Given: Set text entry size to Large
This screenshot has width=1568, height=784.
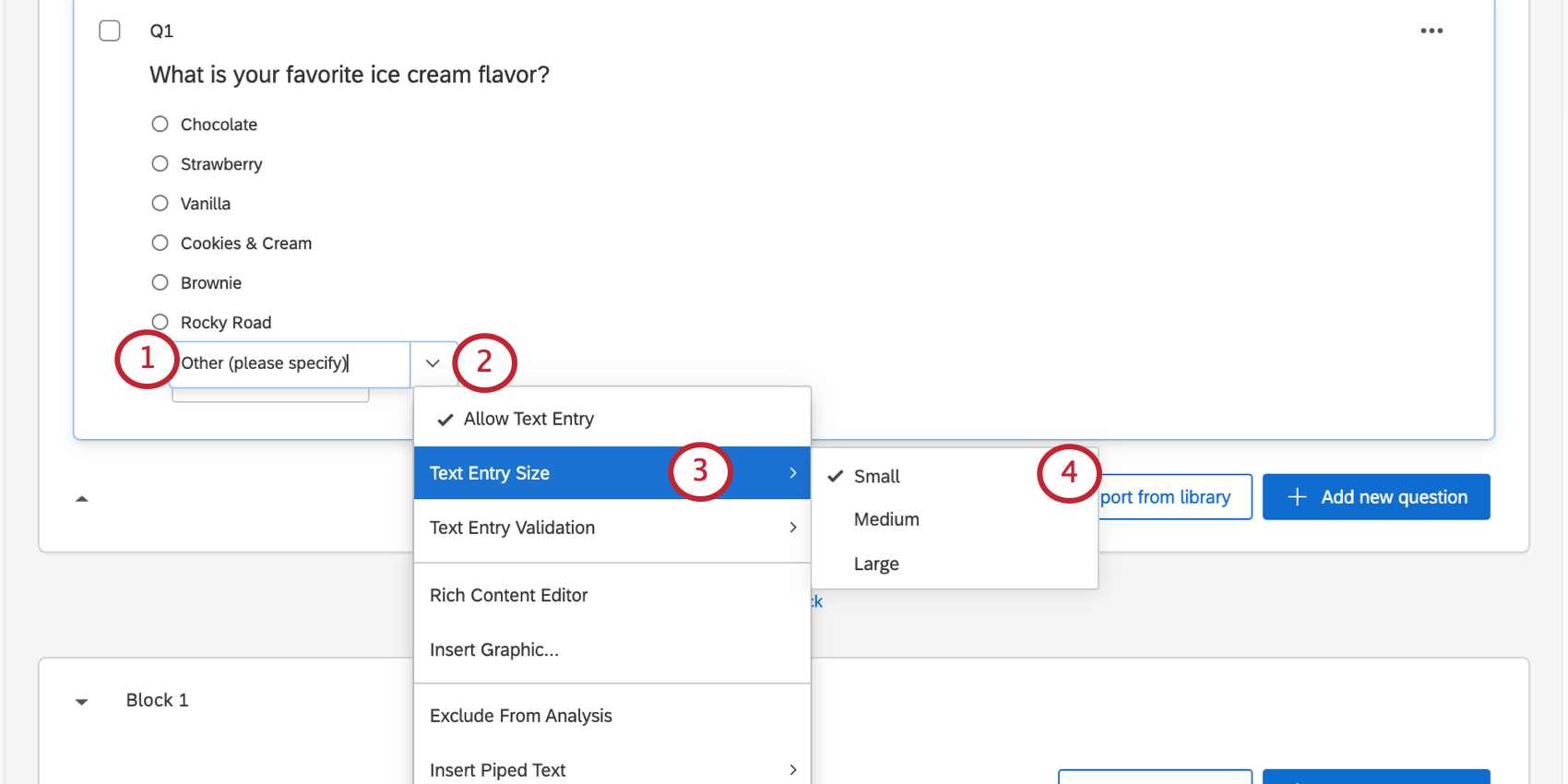Looking at the screenshot, I should click(876, 564).
